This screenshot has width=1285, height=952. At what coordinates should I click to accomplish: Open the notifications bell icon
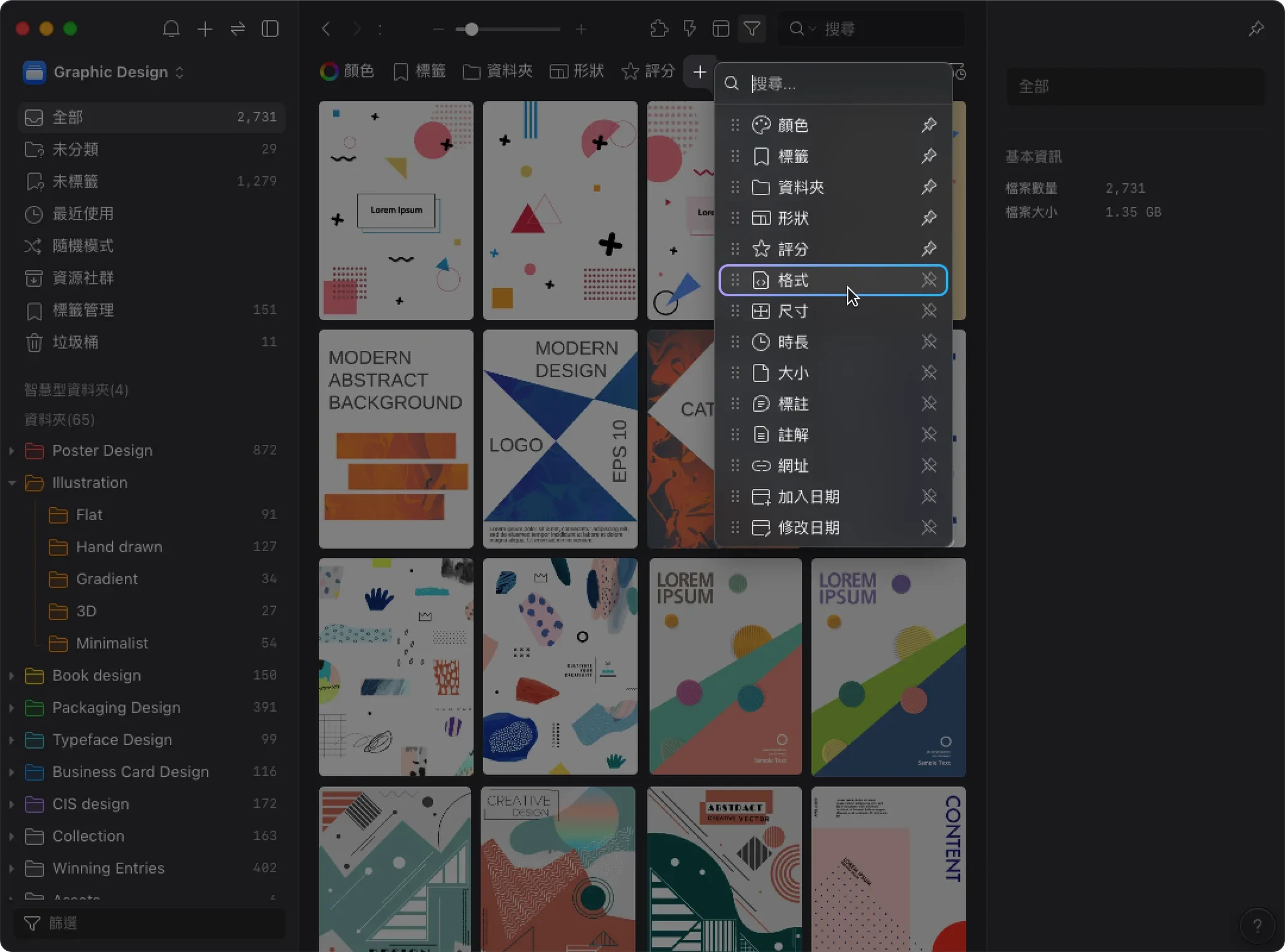pyautogui.click(x=171, y=29)
